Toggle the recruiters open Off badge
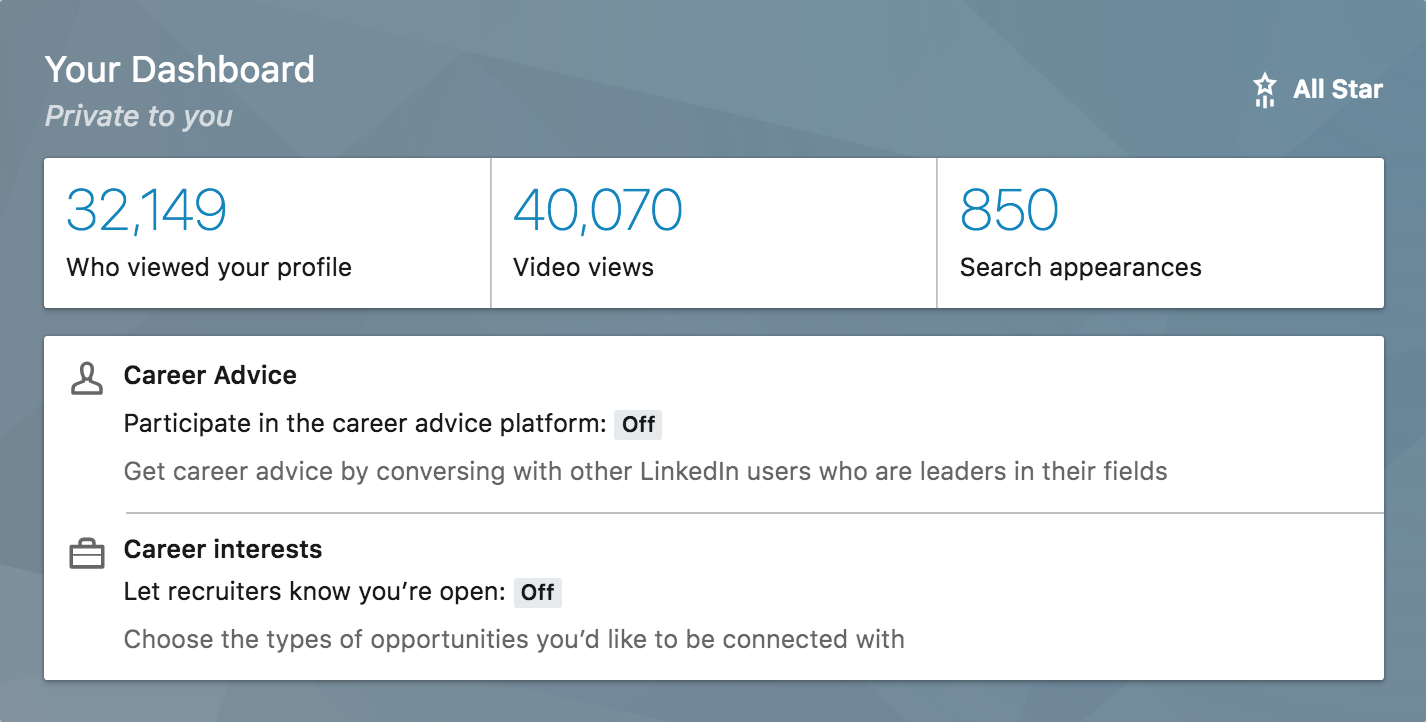This screenshot has width=1426, height=722. (x=537, y=592)
